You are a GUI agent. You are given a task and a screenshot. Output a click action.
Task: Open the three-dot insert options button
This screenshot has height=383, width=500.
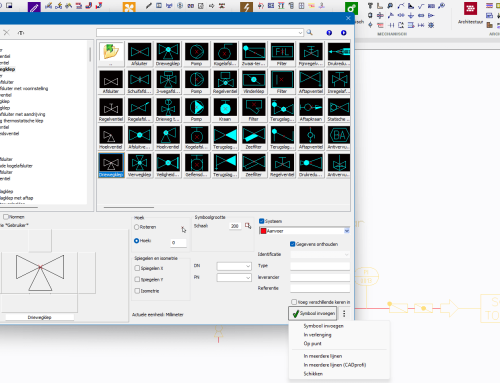click(344, 314)
